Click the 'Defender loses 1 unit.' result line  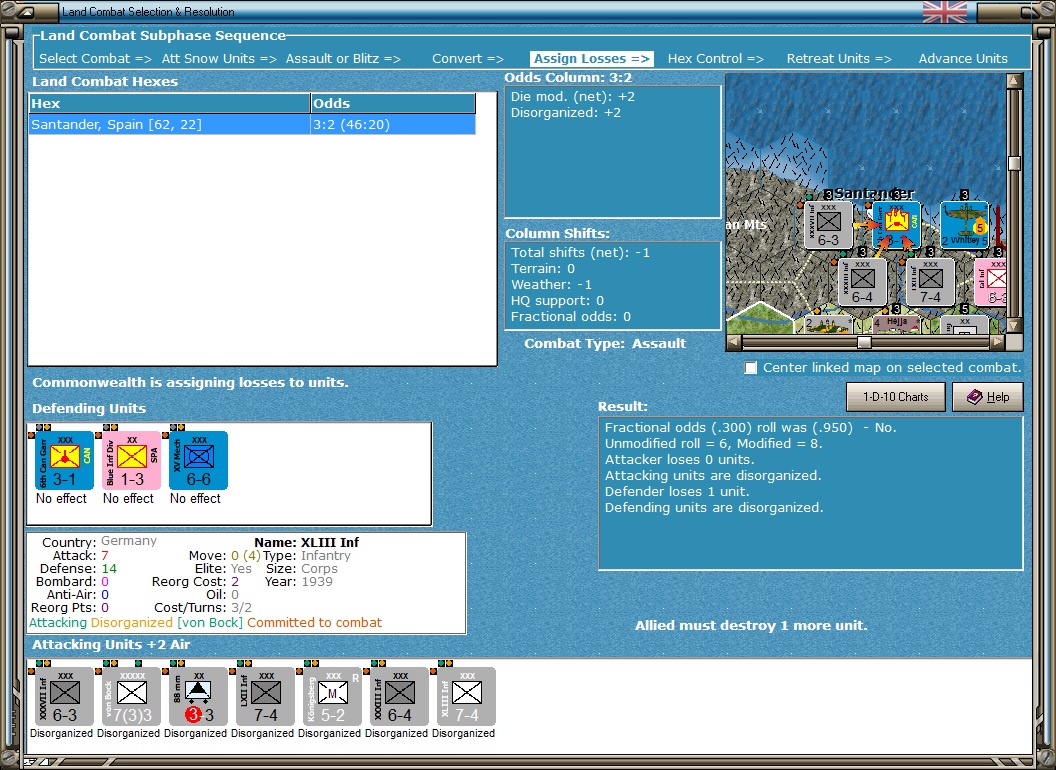(676, 492)
